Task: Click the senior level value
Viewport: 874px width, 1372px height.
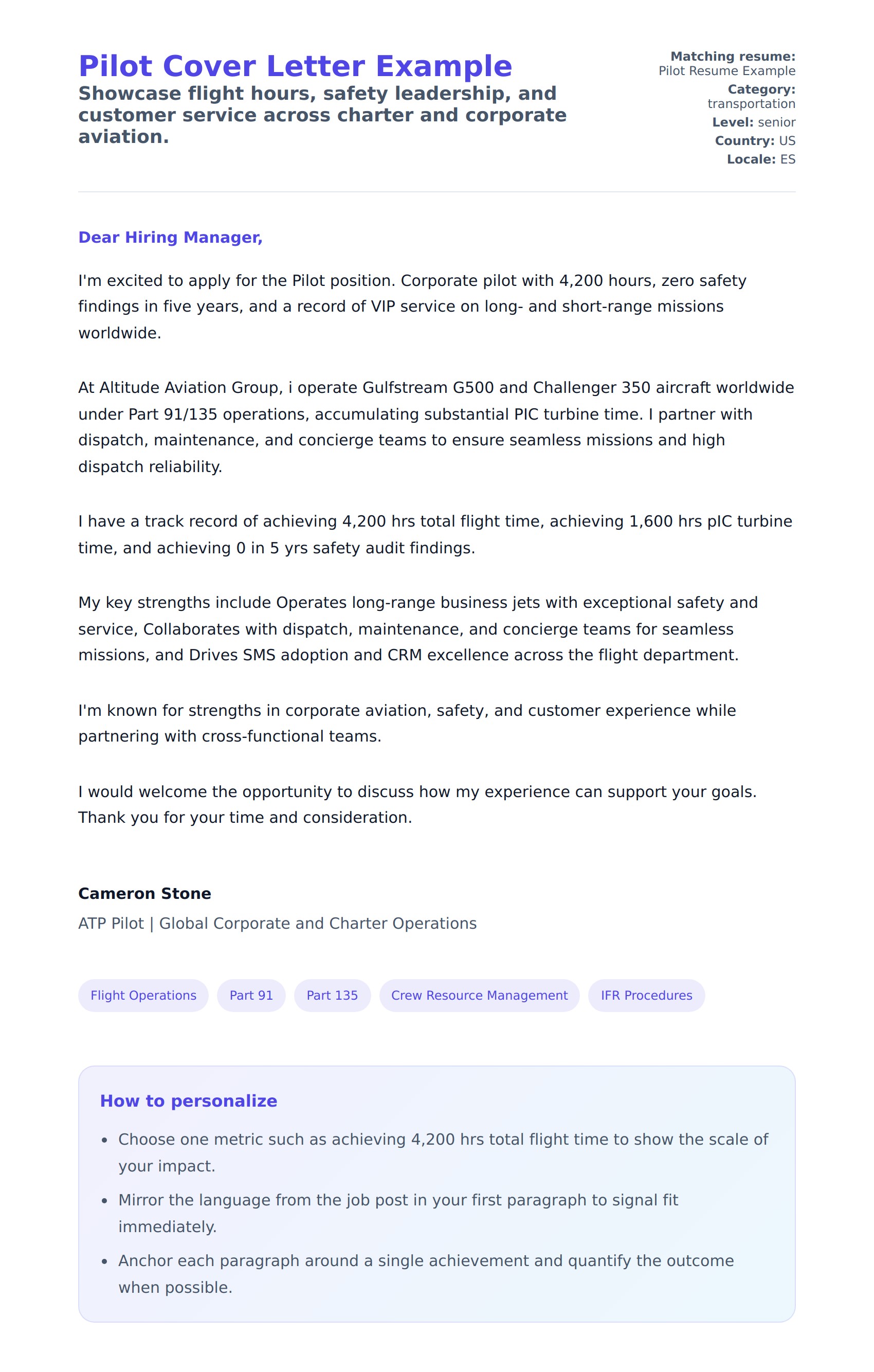Action: click(776, 122)
